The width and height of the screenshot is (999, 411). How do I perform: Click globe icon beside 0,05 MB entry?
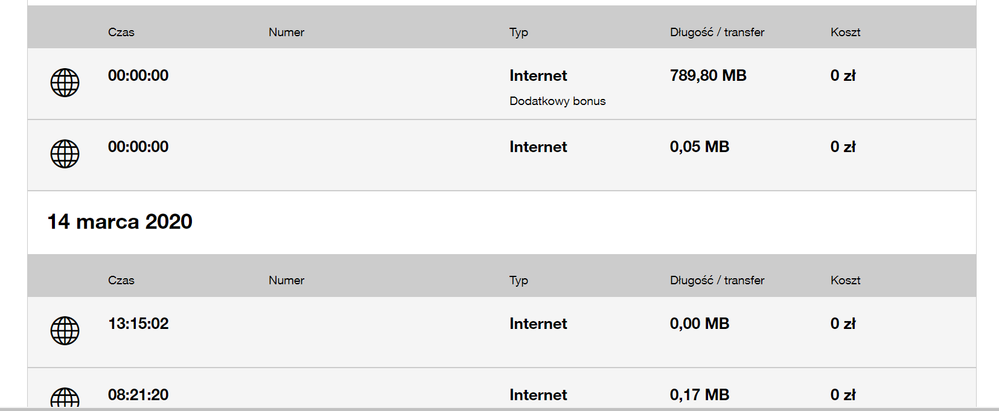pos(65,154)
